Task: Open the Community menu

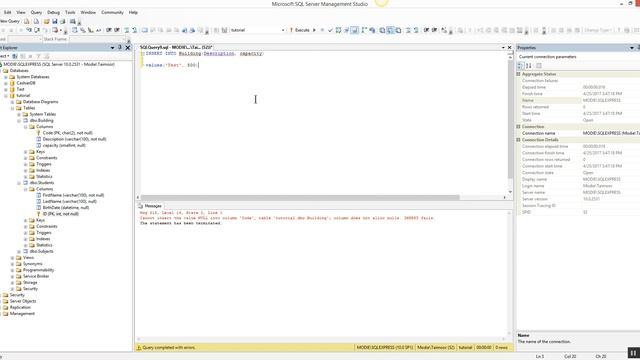Action: (x=112, y=13)
